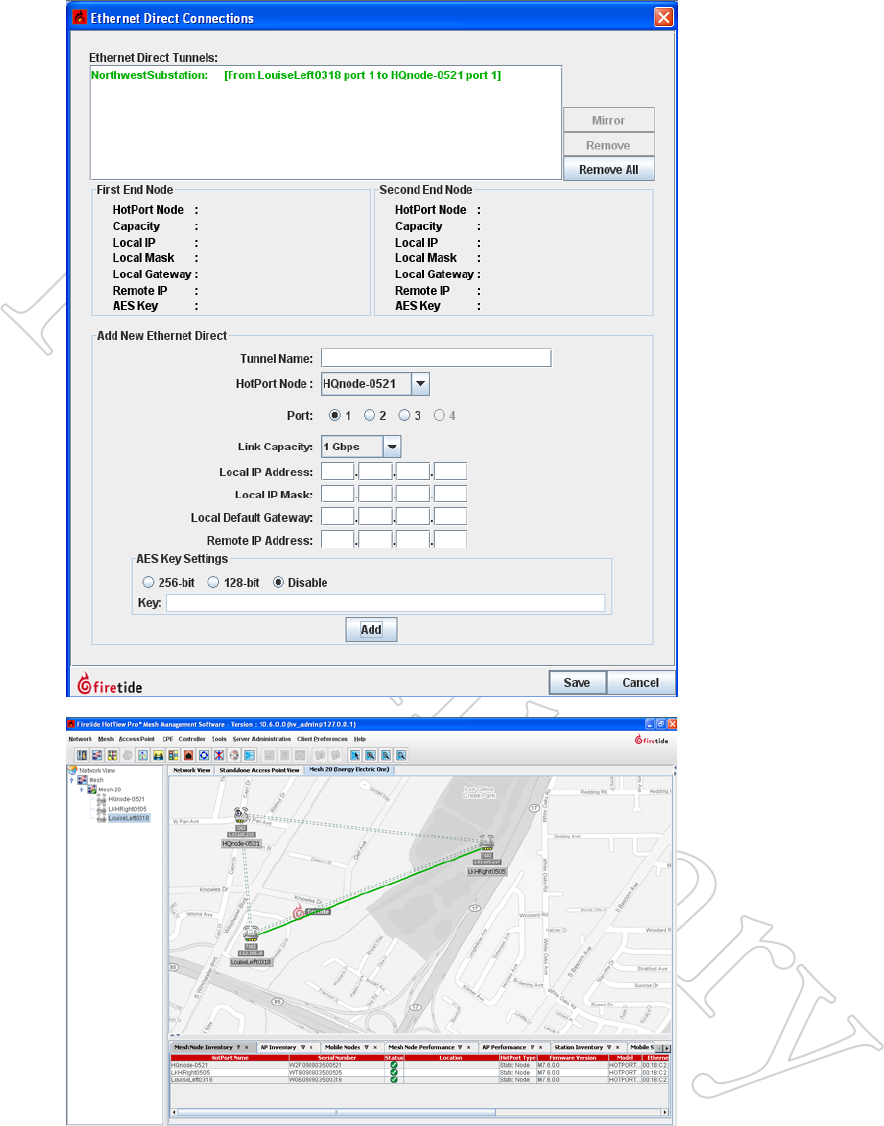Choose 256-bit AES key option
The height and width of the screenshot is (1126, 884).
(x=148, y=582)
